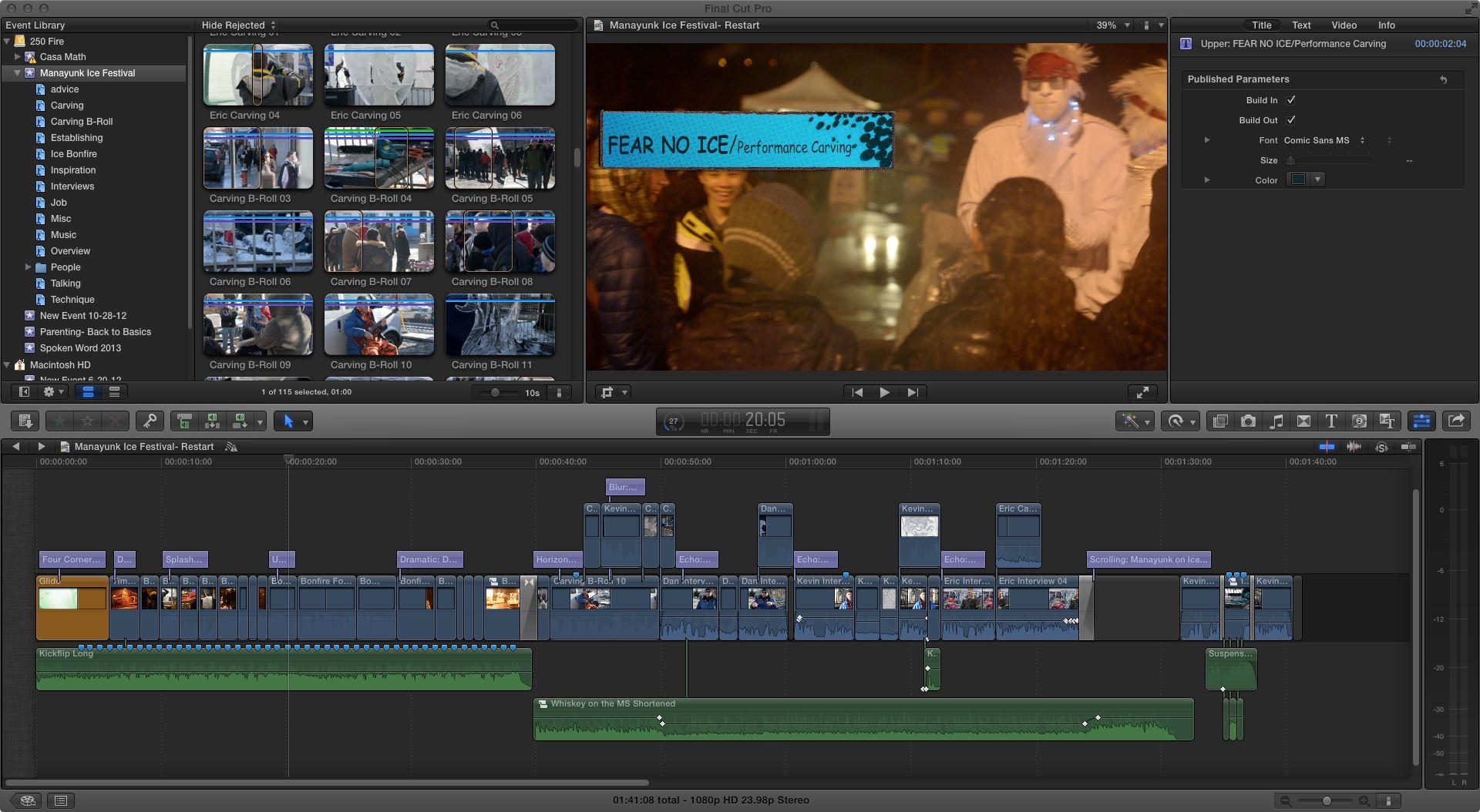This screenshot has height=812, width=1480.
Task: Toggle audio skimming in timeline
Action: (1354, 446)
